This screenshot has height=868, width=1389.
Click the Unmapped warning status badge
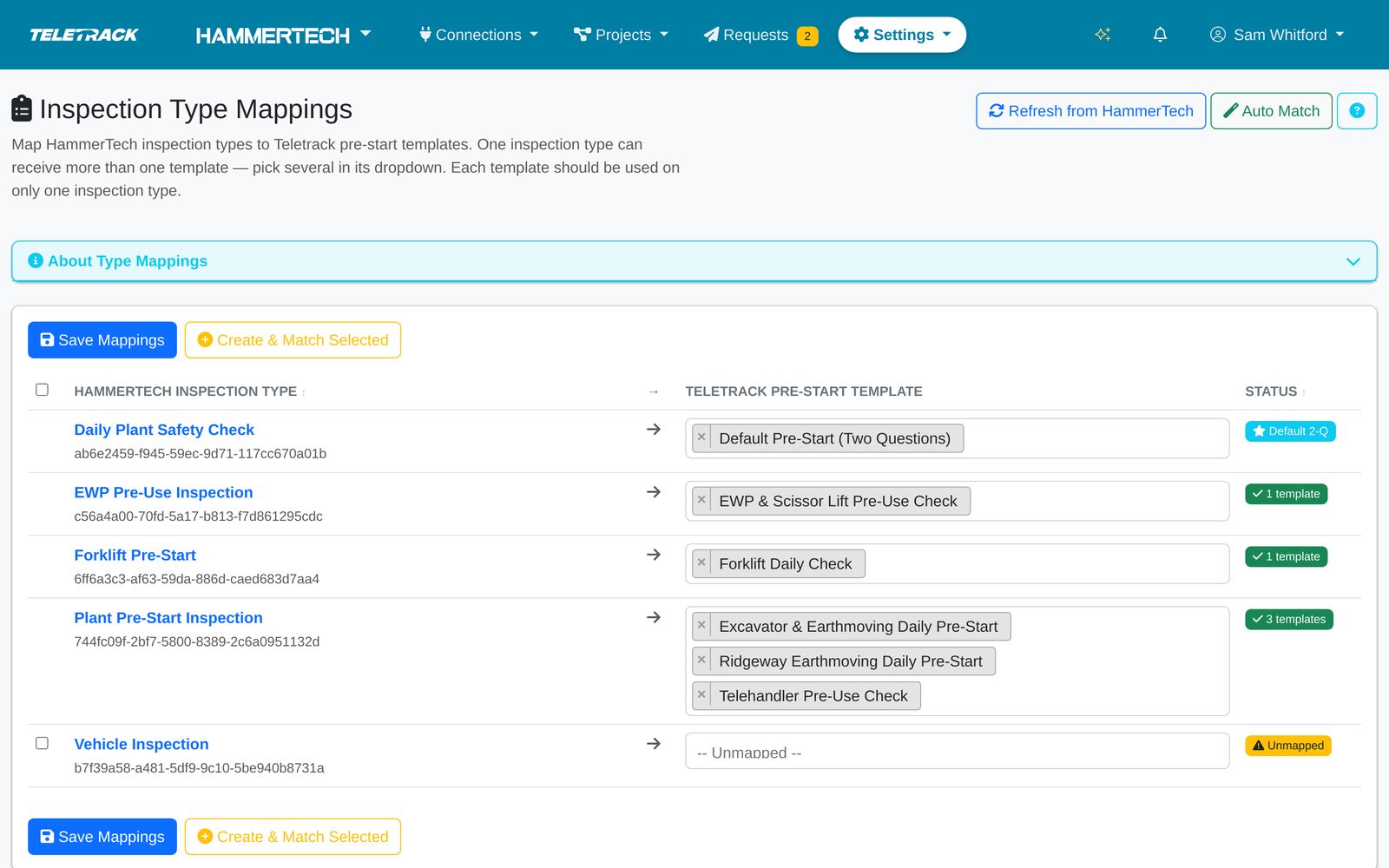(x=1287, y=746)
